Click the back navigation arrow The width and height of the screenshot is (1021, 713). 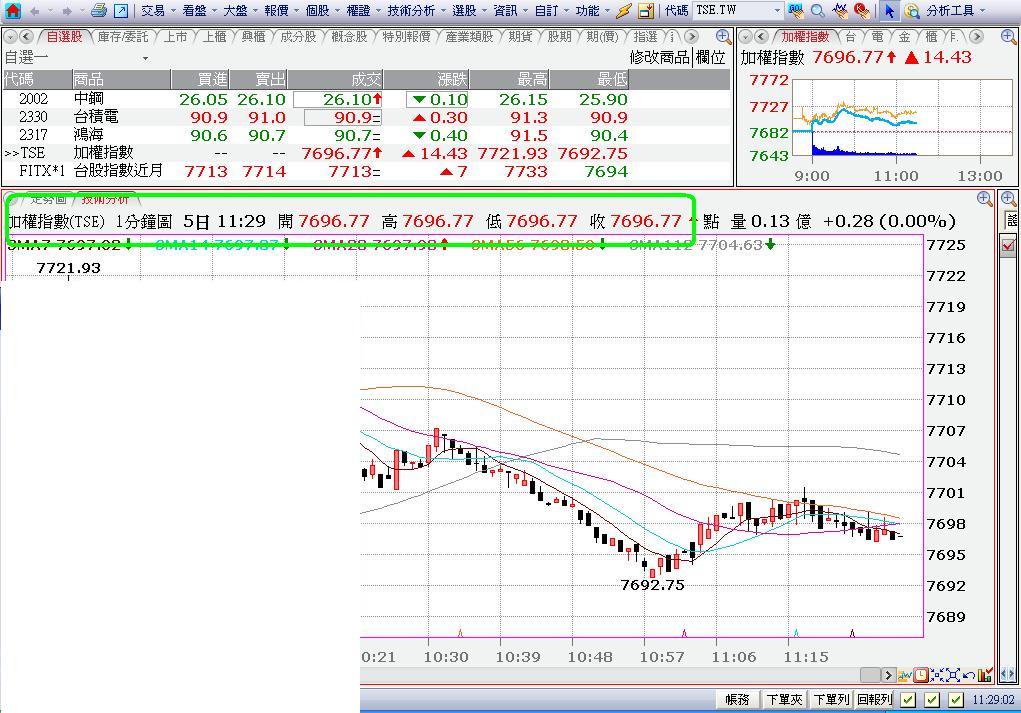click(35, 11)
